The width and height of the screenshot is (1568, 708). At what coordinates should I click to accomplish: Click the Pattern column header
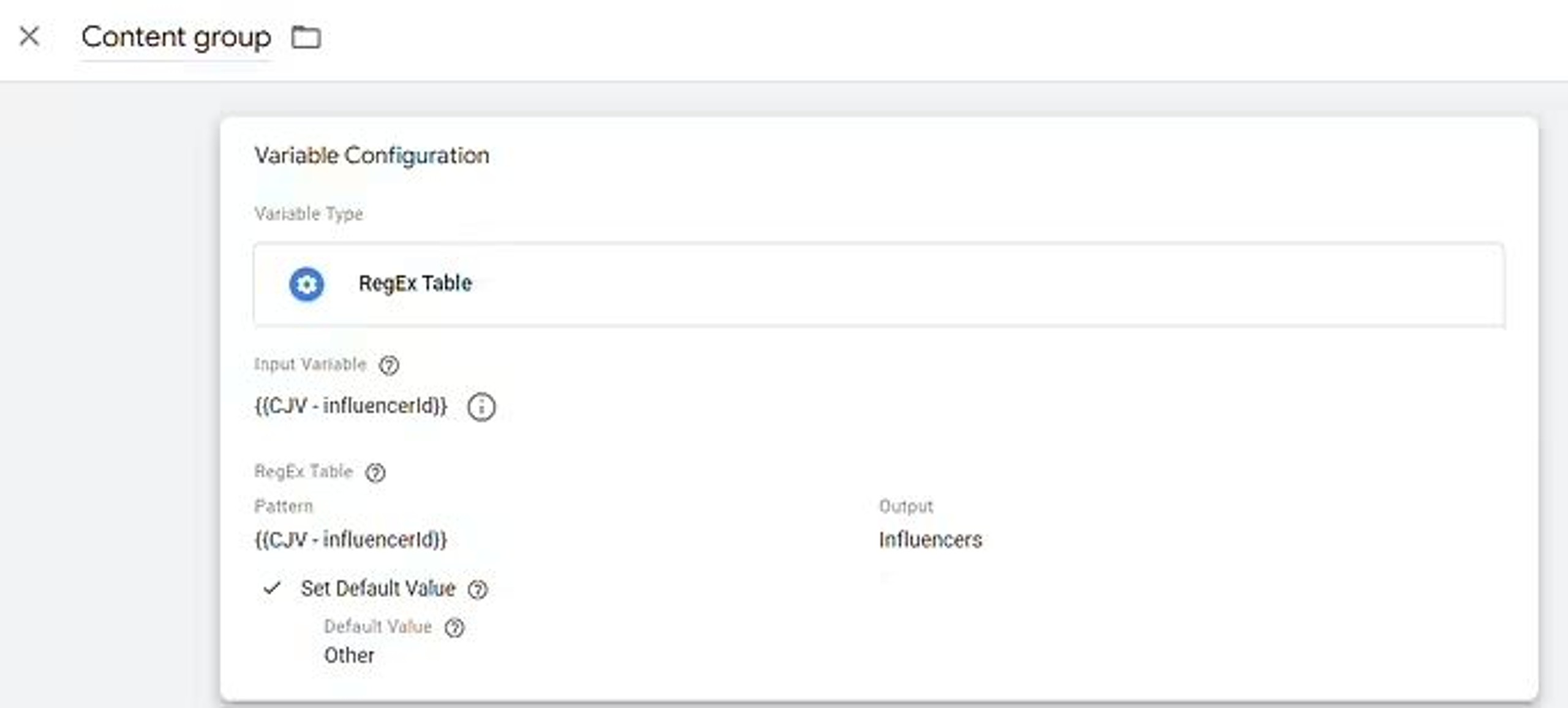pyautogui.click(x=284, y=507)
